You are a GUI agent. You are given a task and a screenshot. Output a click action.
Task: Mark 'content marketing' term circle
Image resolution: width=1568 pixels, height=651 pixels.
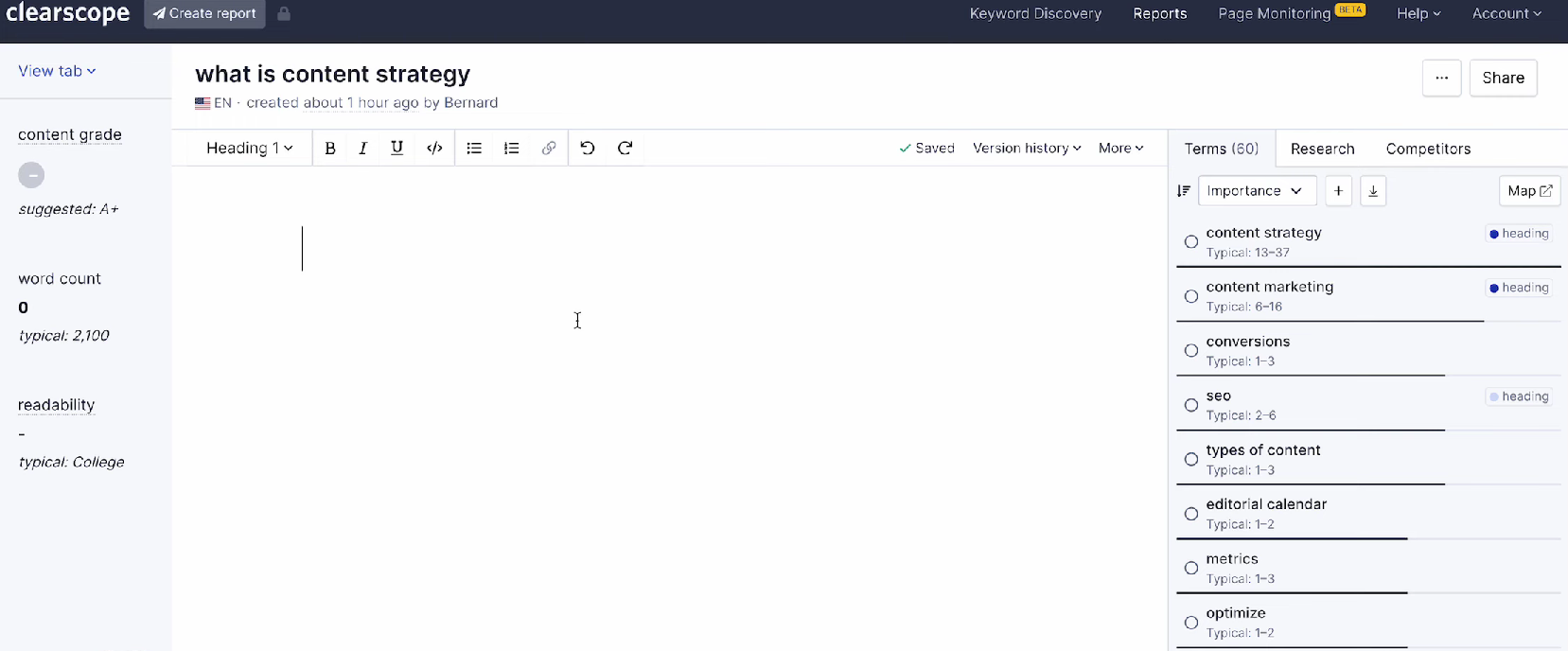pyautogui.click(x=1191, y=297)
